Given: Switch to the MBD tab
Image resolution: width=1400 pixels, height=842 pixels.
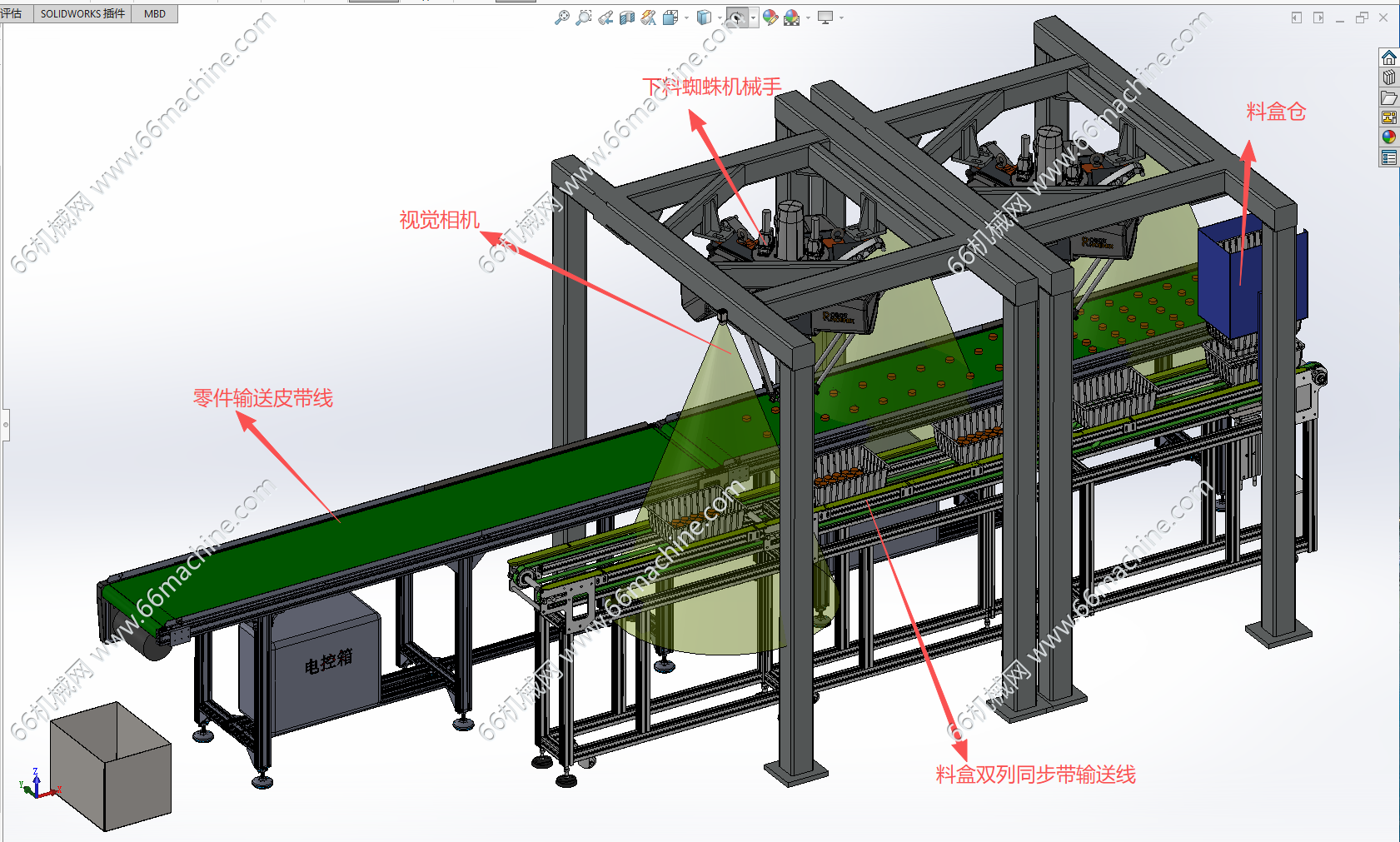Looking at the screenshot, I should click(x=155, y=14).
